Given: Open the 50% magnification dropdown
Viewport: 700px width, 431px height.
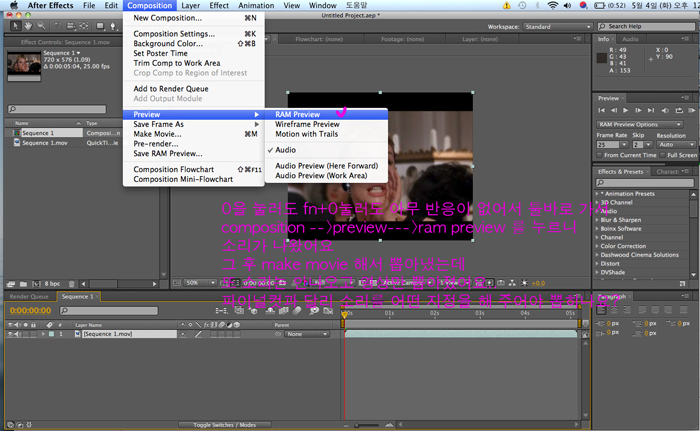Looking at the screenshot, I should [x=200, y=283].
